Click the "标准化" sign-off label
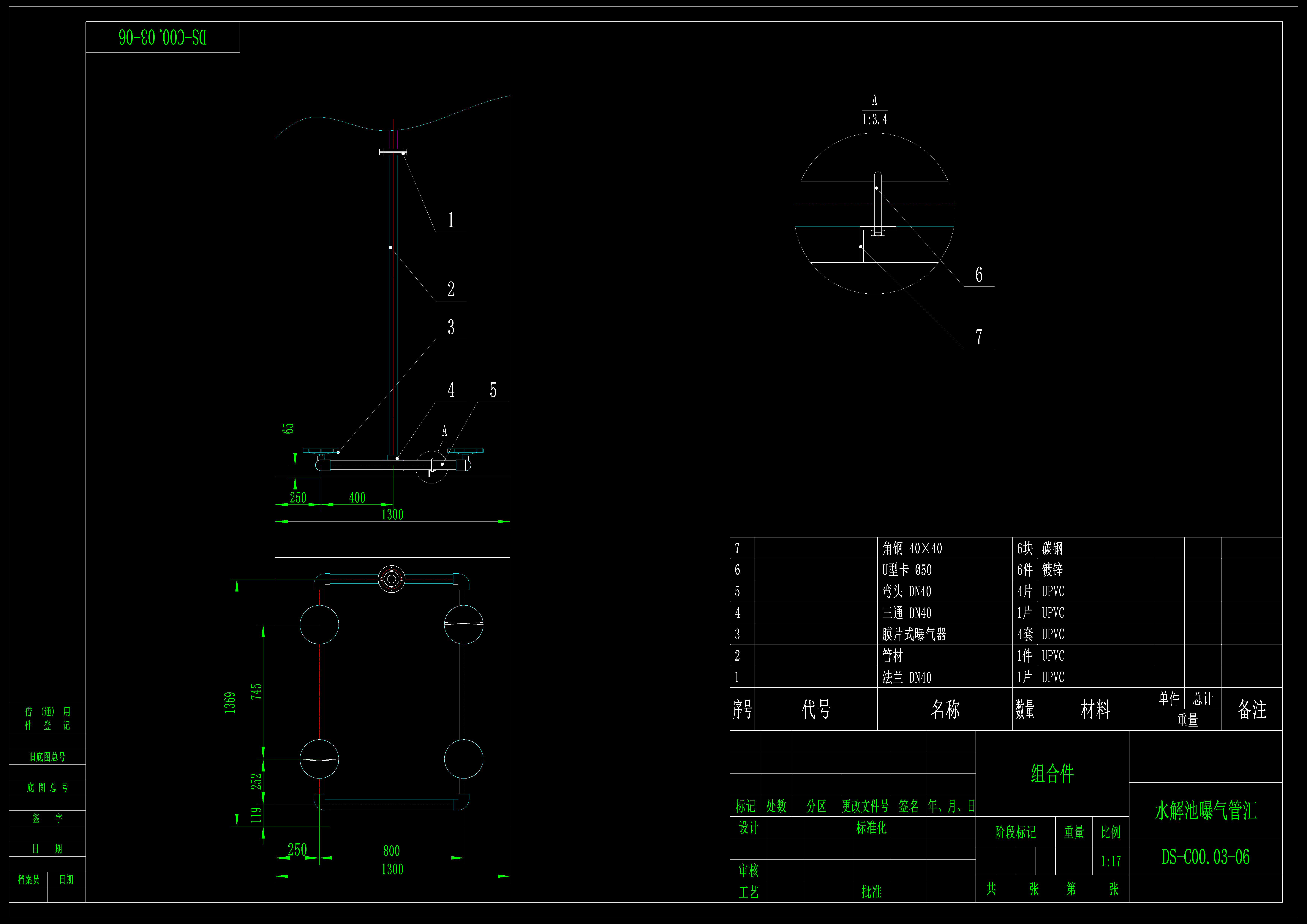Viewport: 1307px width, 924px height. [872, 828]
